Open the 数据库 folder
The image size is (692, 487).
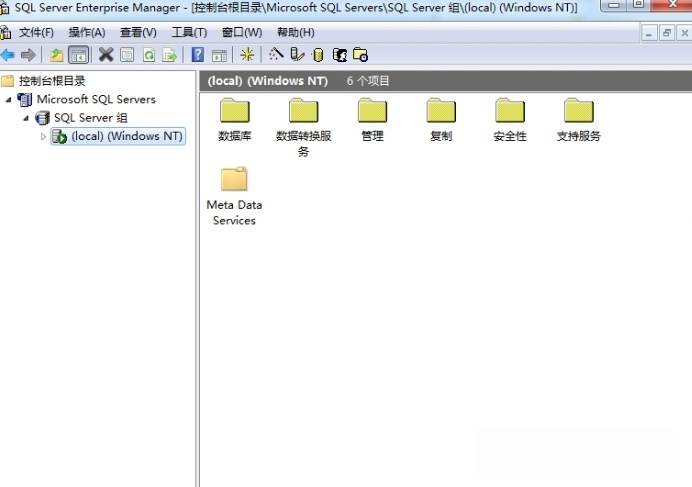(x=235, y=120)
